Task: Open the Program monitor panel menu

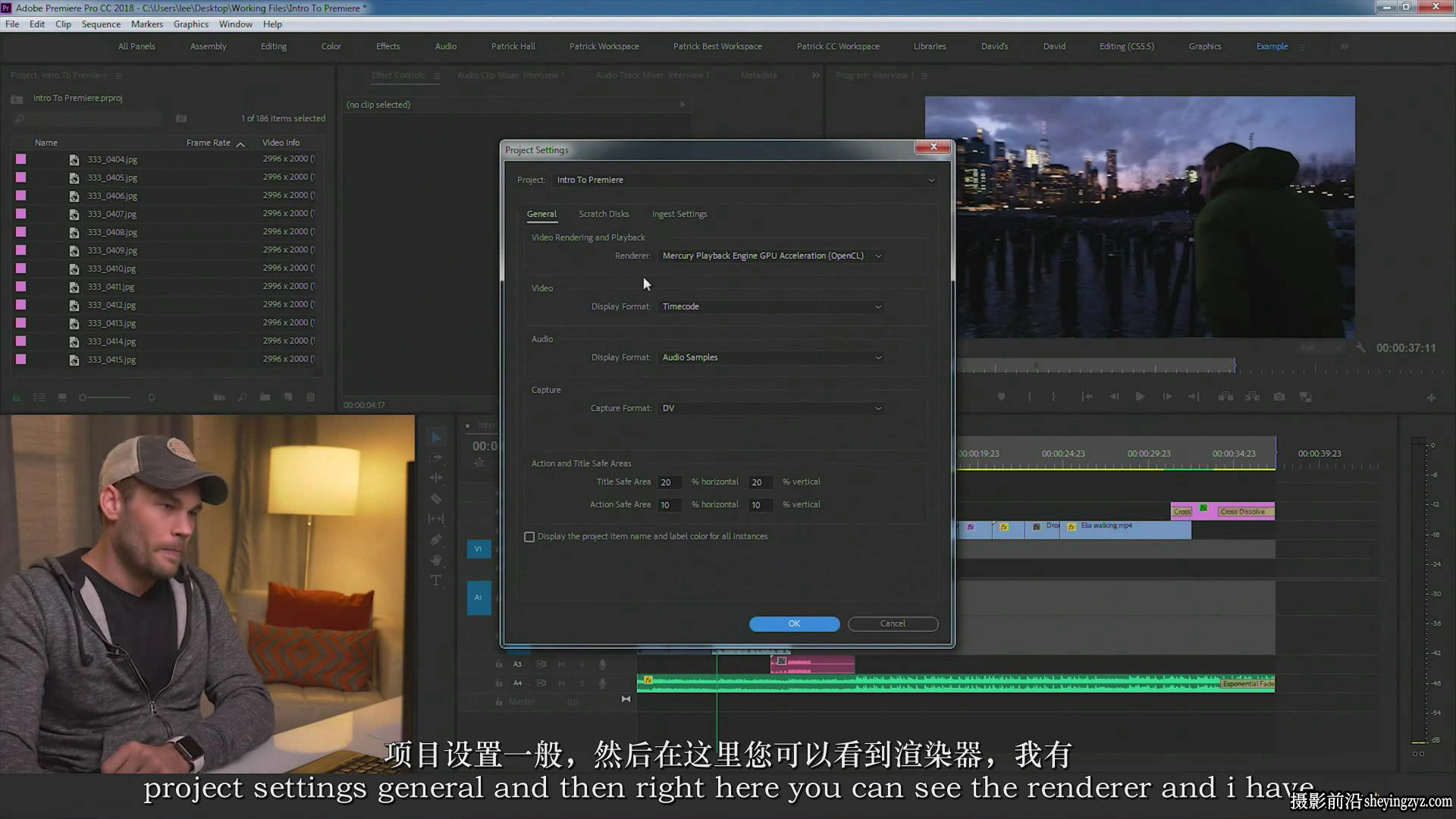Action: (x=924, y=76)
